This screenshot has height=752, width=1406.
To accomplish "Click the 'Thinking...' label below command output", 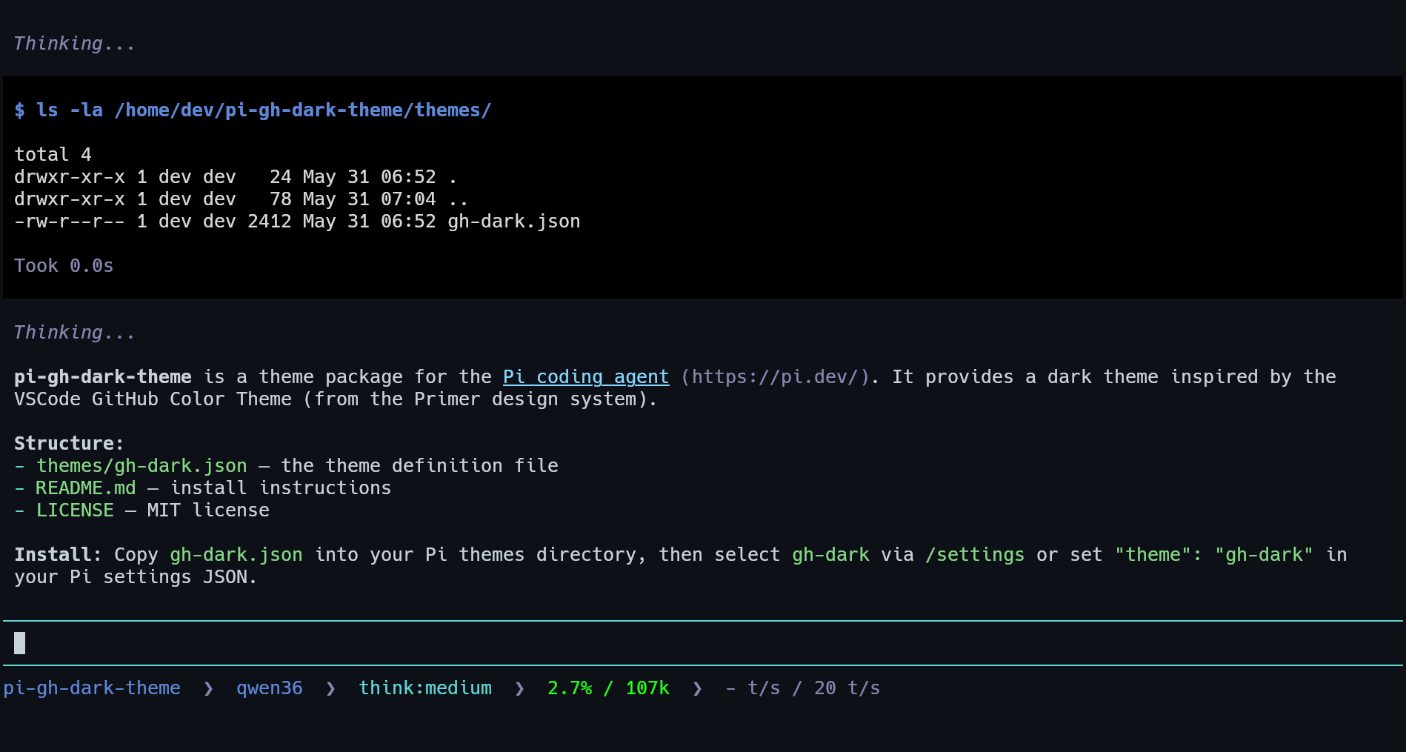I will [x=75, y=332].
